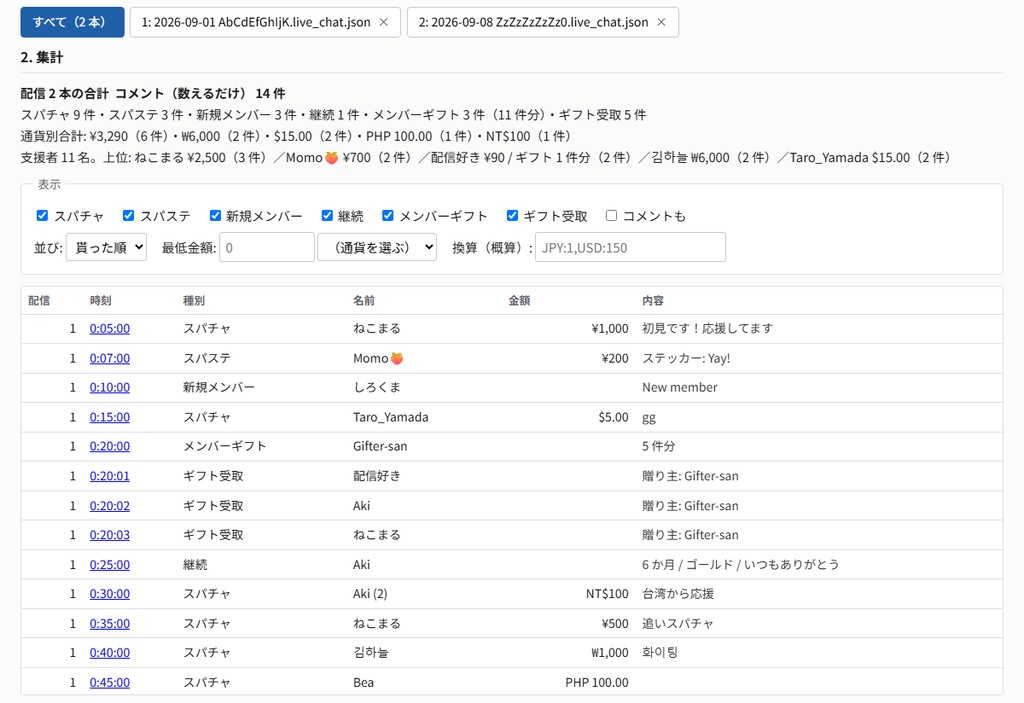The height and width of the screenshot is (703, 1024).
Task: Close the AbCdEfGhIjK.live_chat.json tab
Action: pos(383,22)
